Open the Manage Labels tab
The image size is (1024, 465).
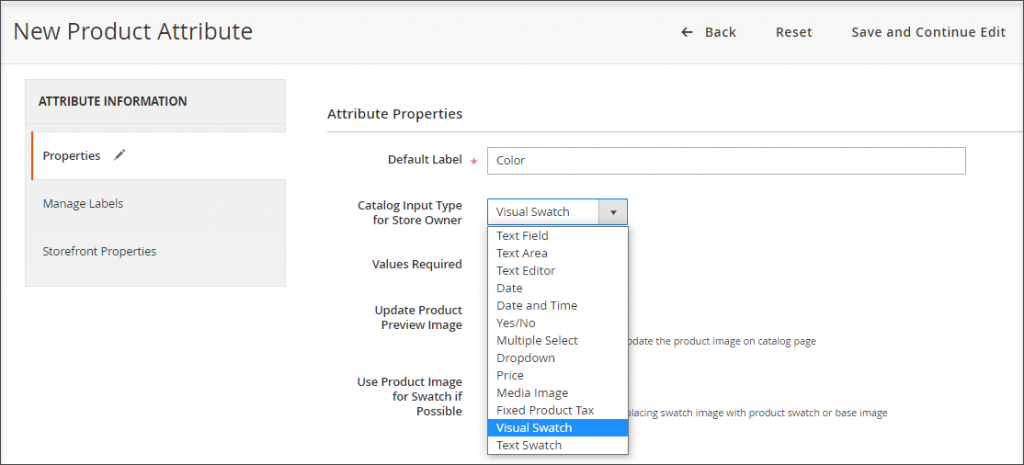(x=83, y=203)
